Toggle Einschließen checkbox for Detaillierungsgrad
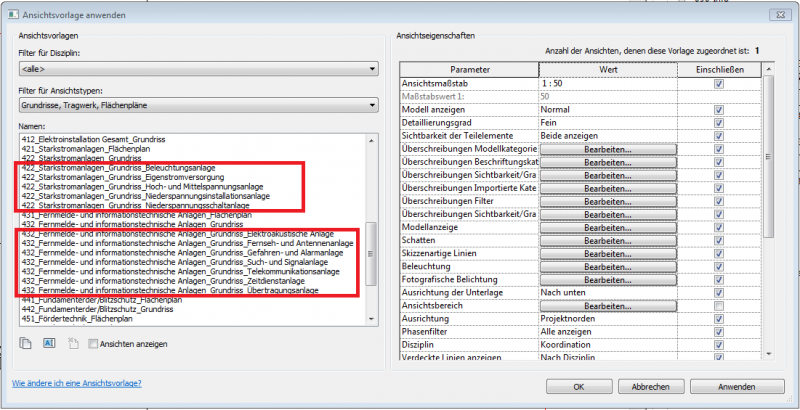The height and width of the screenshot is (410, 800). click(718, 122)
